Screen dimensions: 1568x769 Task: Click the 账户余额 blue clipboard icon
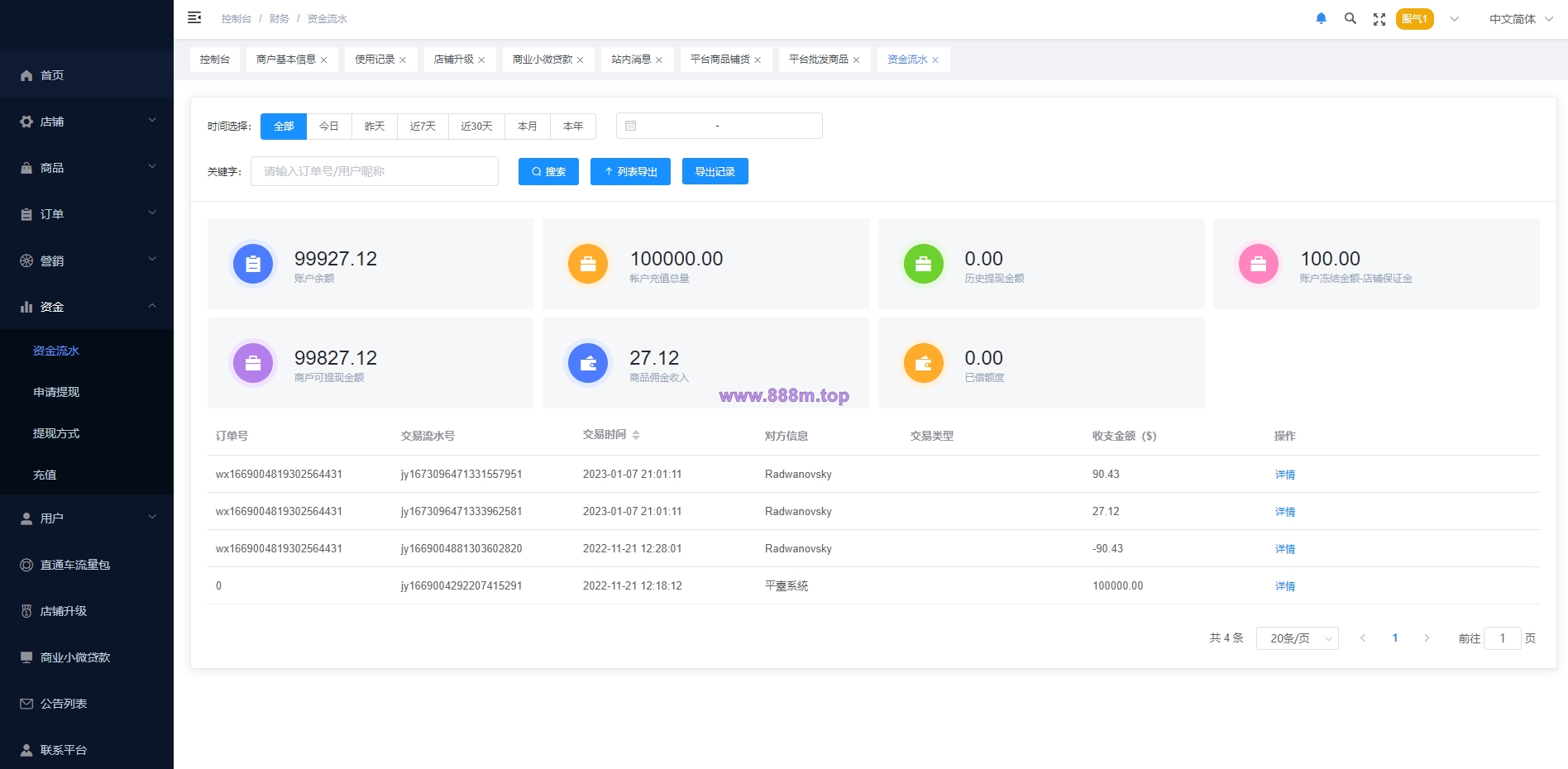253,264
